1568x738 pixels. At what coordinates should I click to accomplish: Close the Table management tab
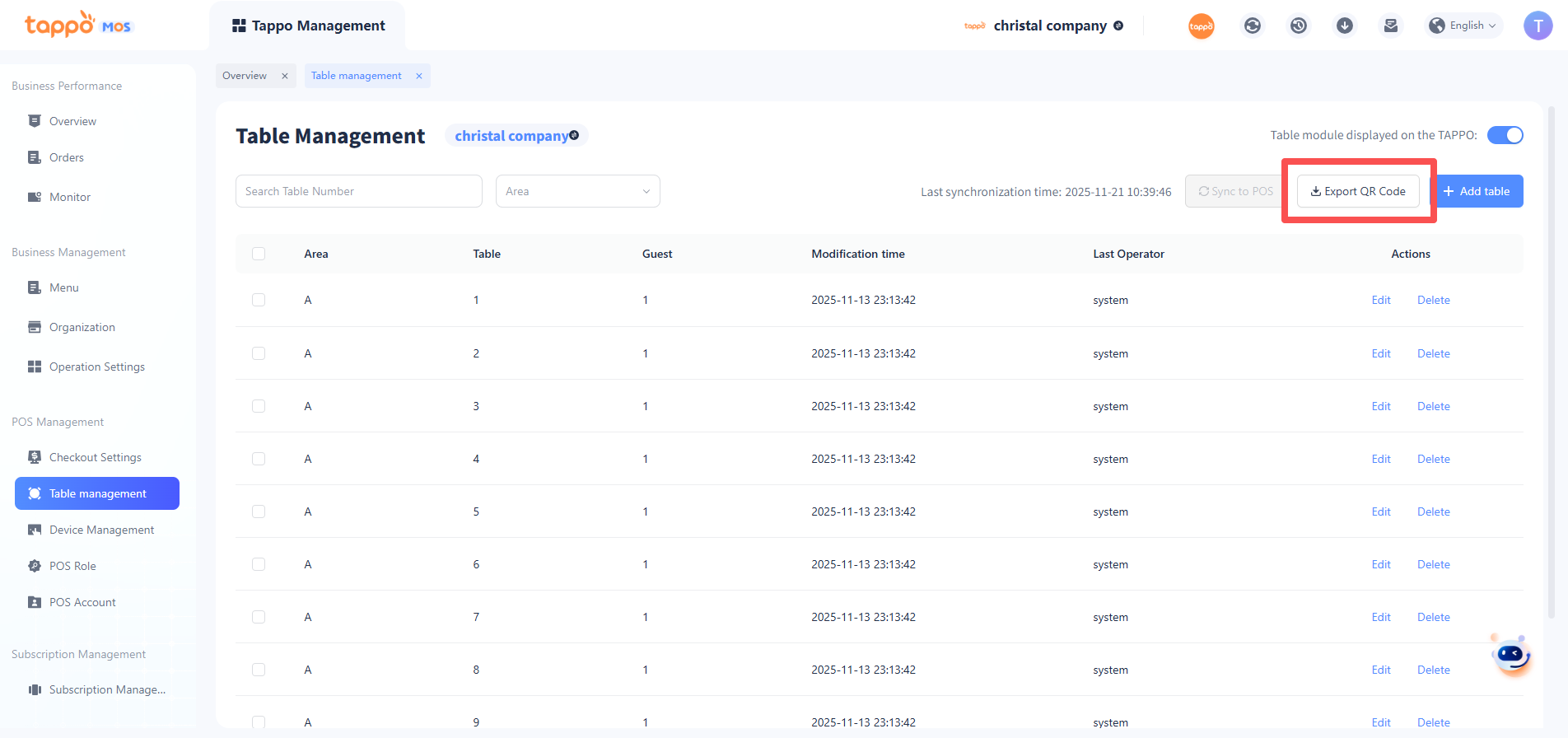[419, 76]
